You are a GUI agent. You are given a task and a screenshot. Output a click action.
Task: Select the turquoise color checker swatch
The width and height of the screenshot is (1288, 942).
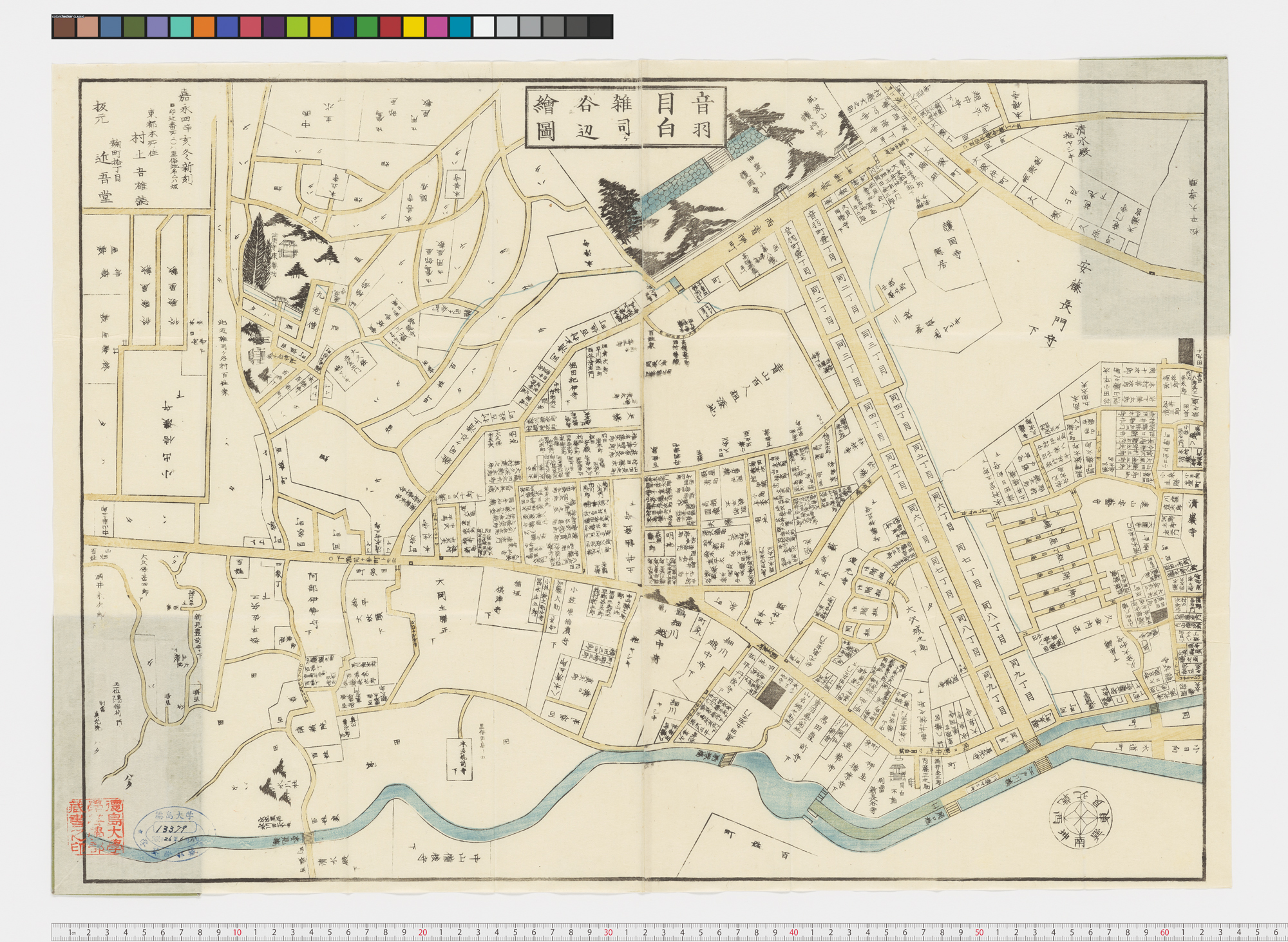pyautogui.click(x=180, y=27)
